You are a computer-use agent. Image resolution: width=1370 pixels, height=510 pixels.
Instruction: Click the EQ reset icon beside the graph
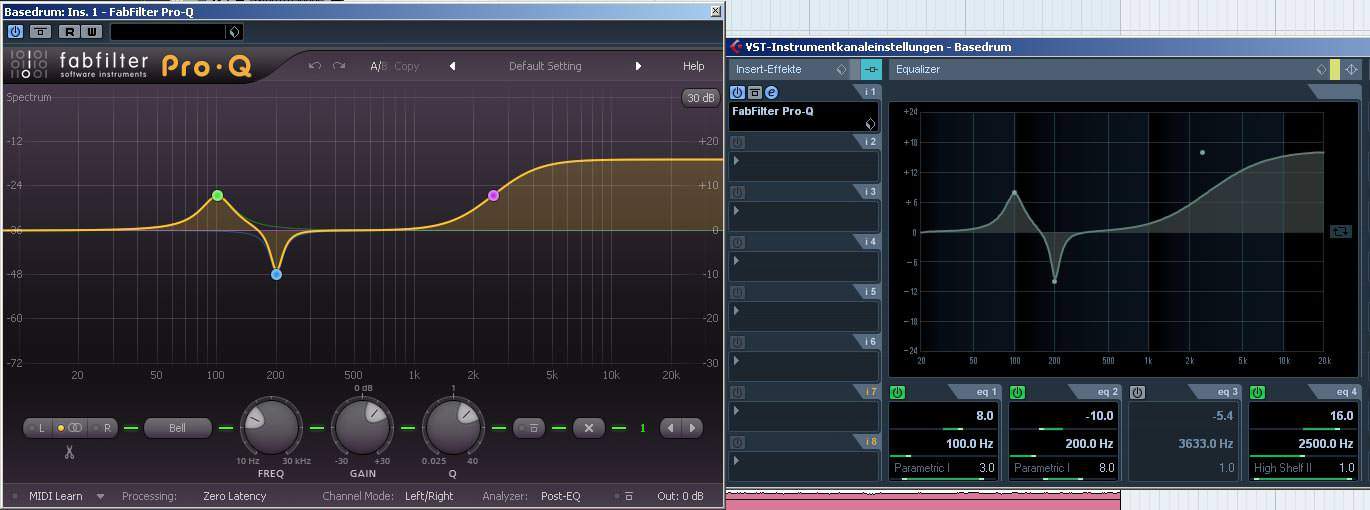[1340, 231]
